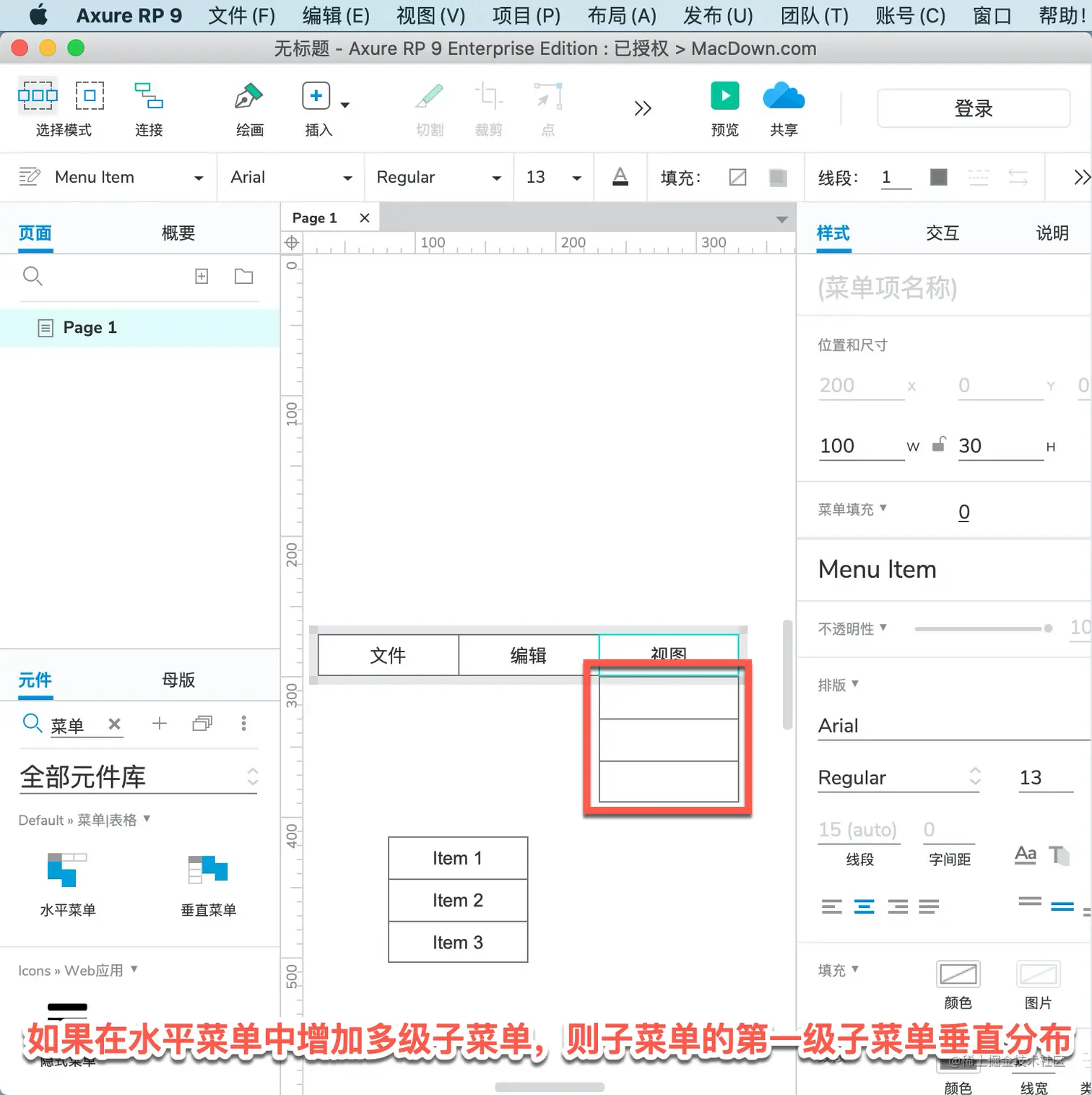Switch to the Outline tab
1092x1095 pixels.
pyautogui.click(x=178, y=233)
